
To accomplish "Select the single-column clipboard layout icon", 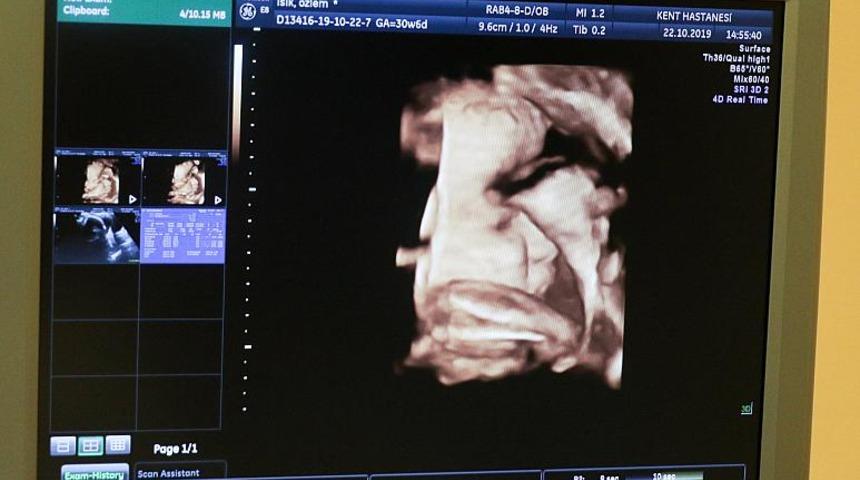I will coord(63,446).
